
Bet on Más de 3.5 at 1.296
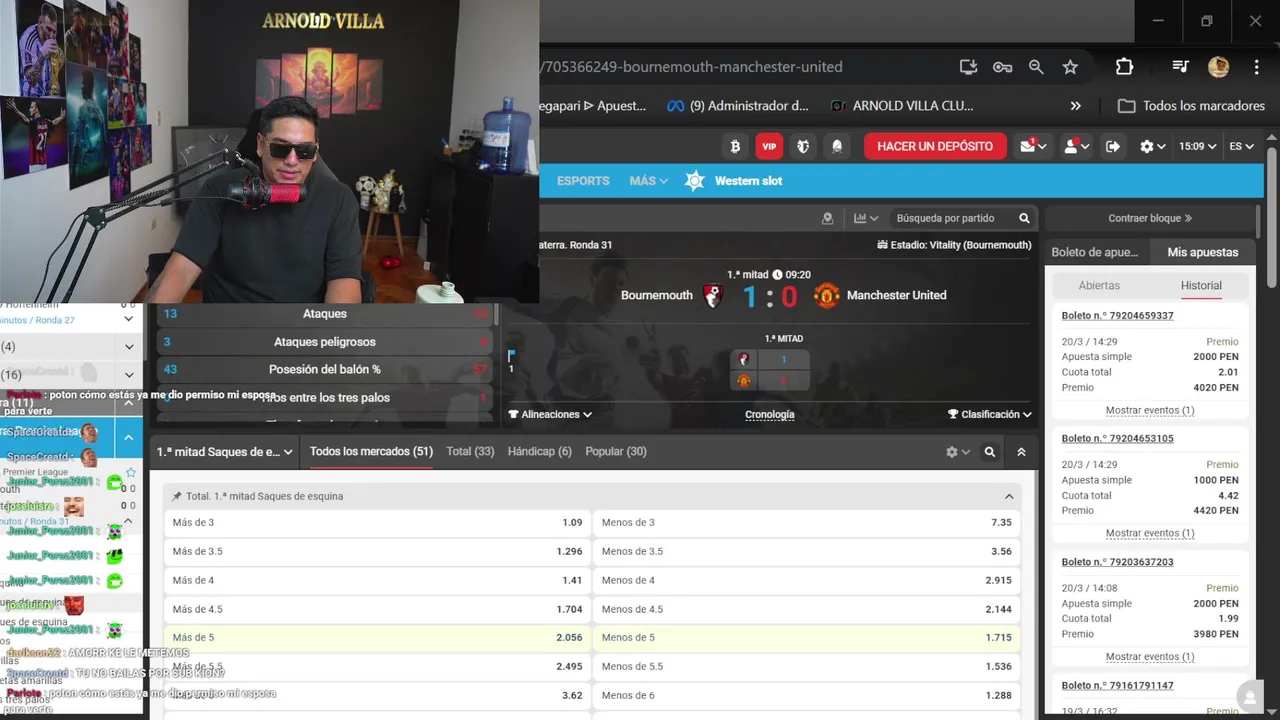377,551
